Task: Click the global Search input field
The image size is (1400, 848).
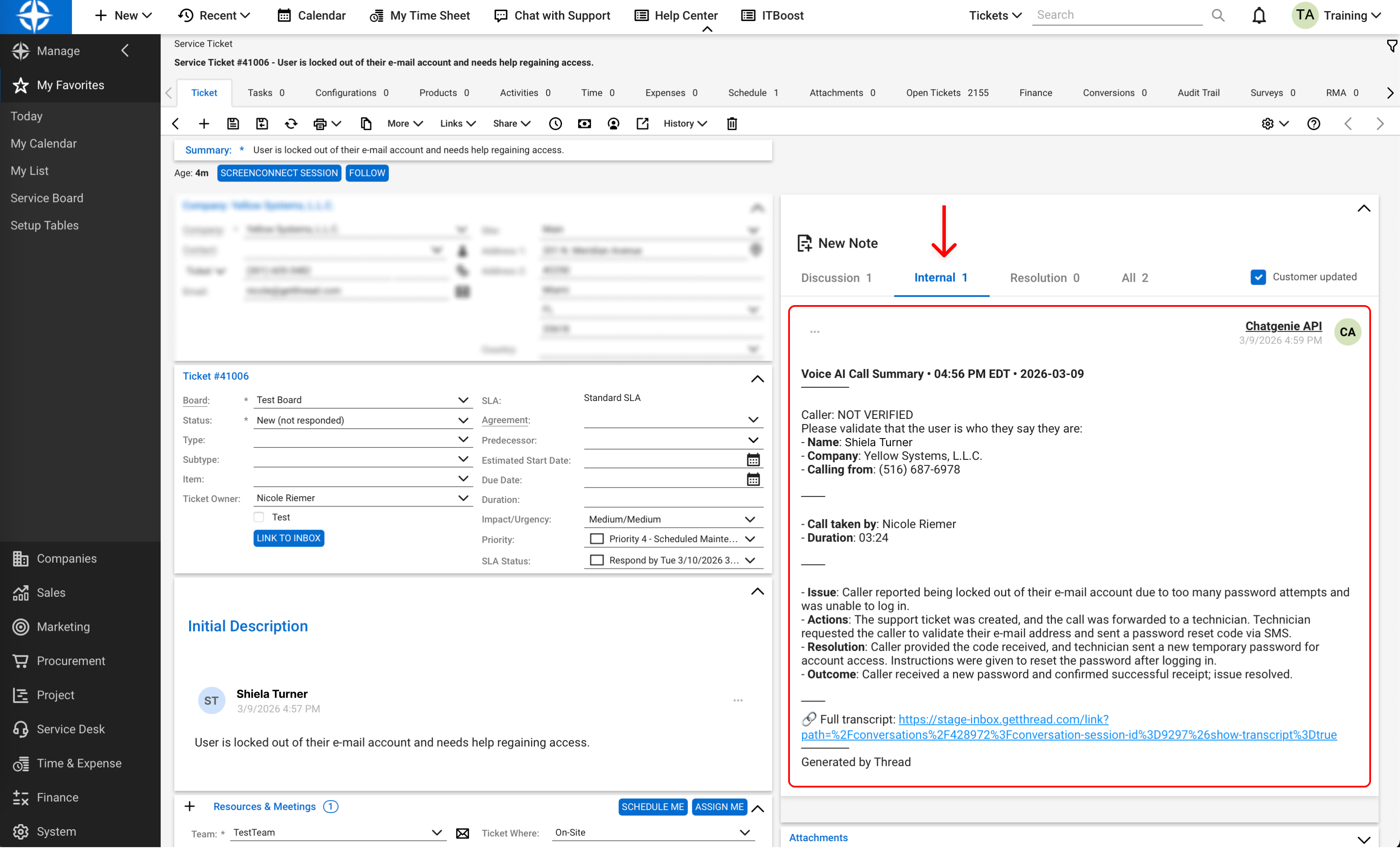Action: (x=1117, y=15)
